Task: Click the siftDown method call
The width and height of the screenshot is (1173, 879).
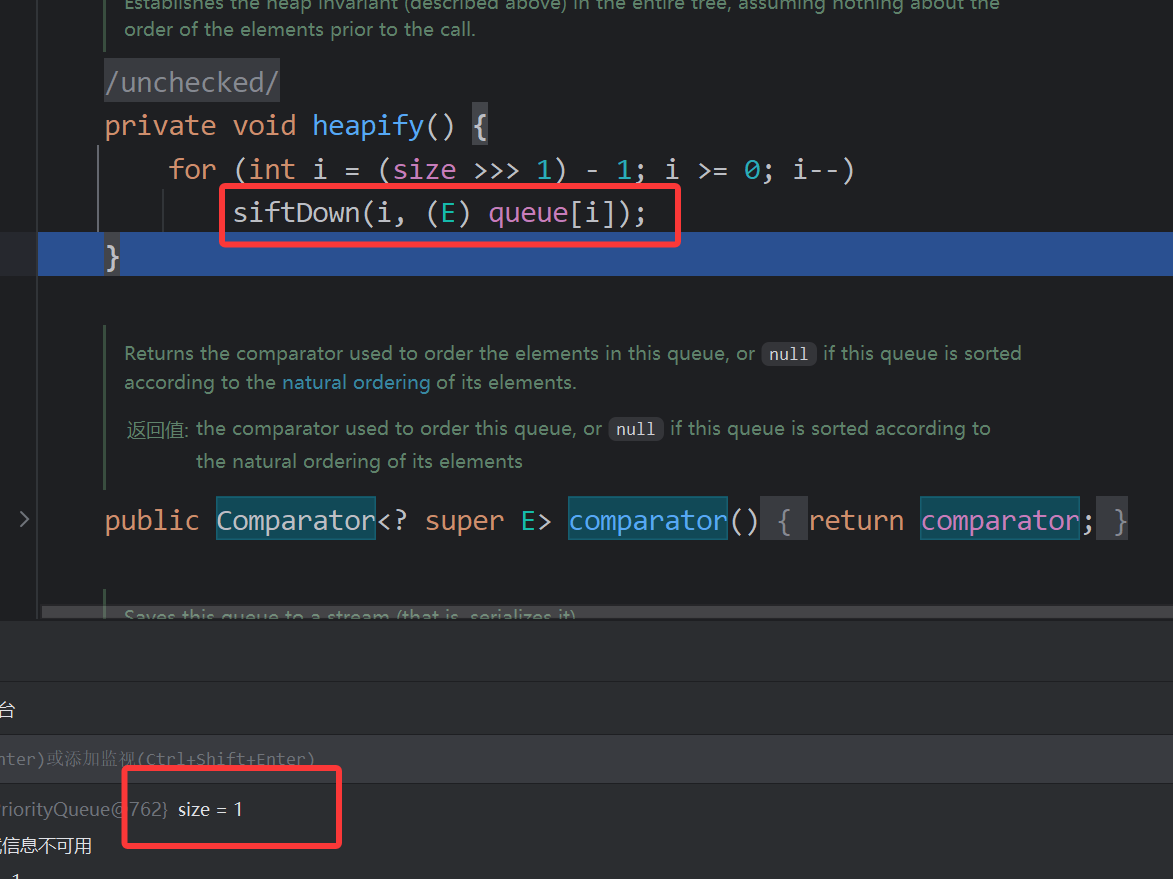Action: coord(295,212)
